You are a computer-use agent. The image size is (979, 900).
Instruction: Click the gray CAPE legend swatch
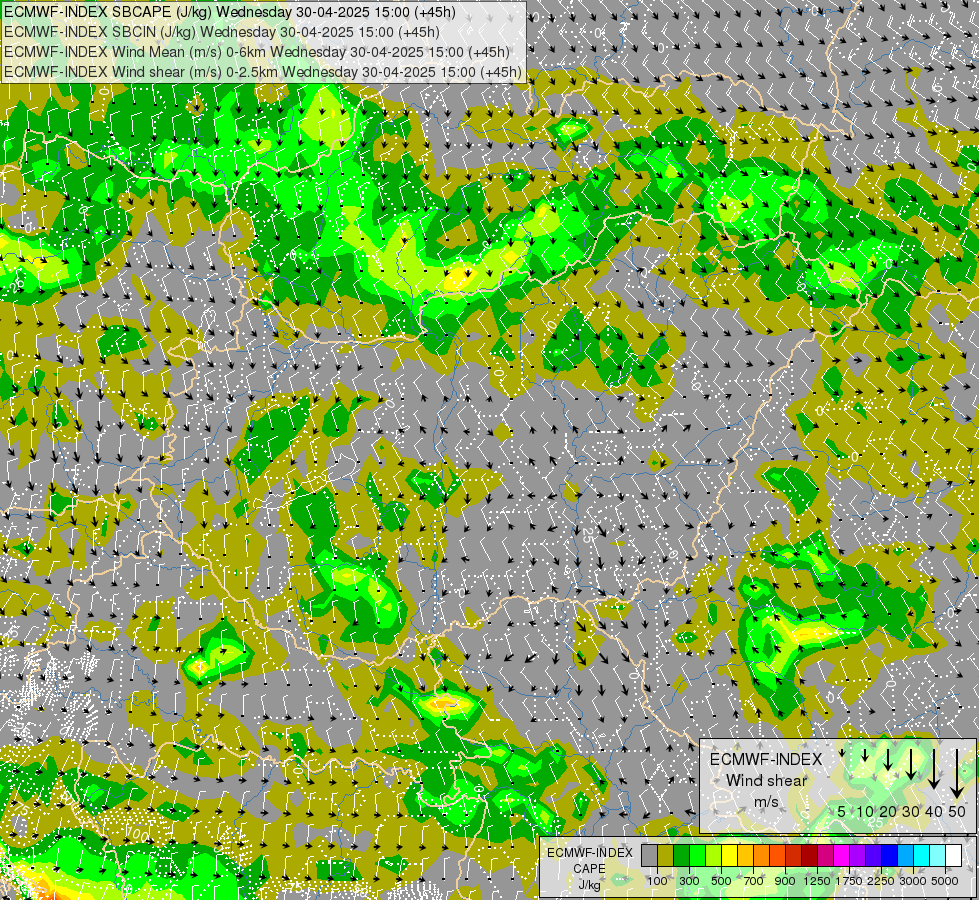(x=649, y=856)
